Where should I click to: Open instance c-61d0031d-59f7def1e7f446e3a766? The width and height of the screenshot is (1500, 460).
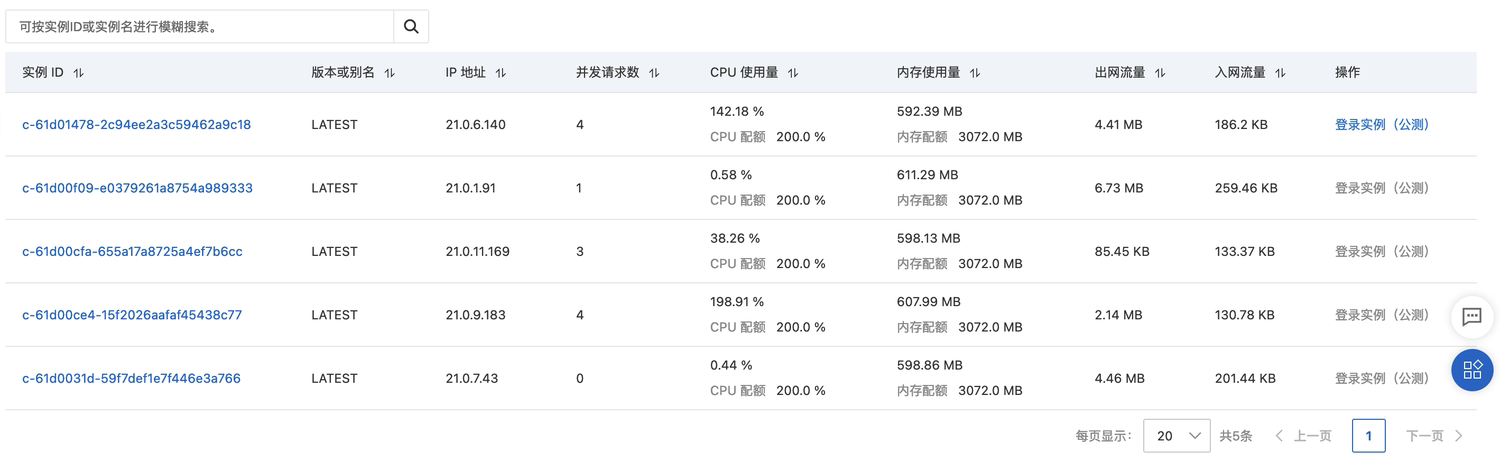click(x=131, y=378)
